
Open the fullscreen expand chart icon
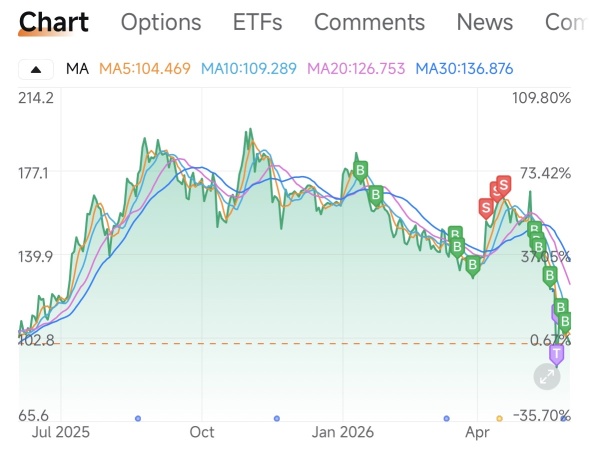[547, 376]
